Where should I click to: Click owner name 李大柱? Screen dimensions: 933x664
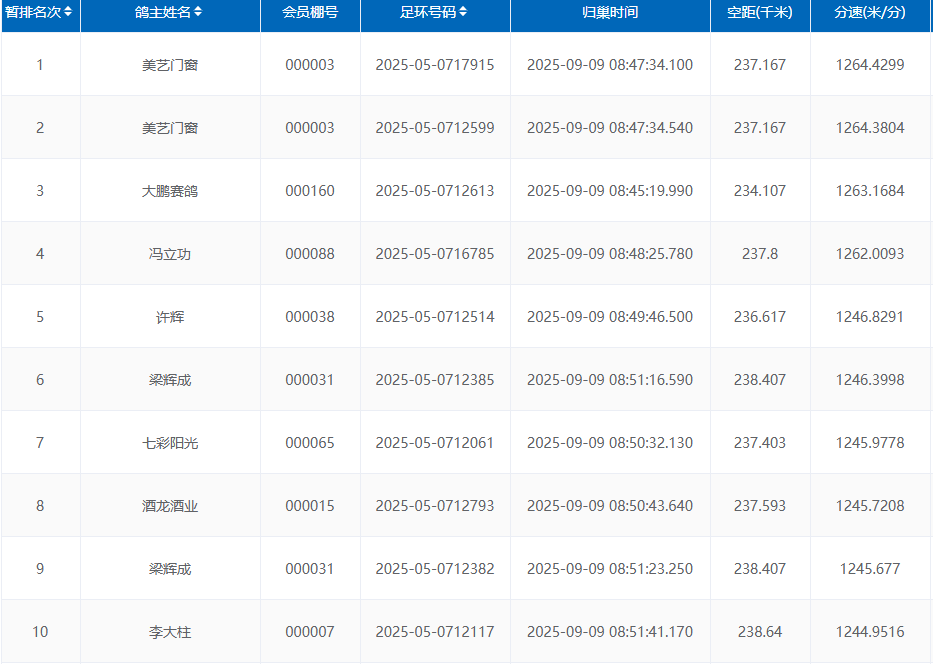(170, 632)
